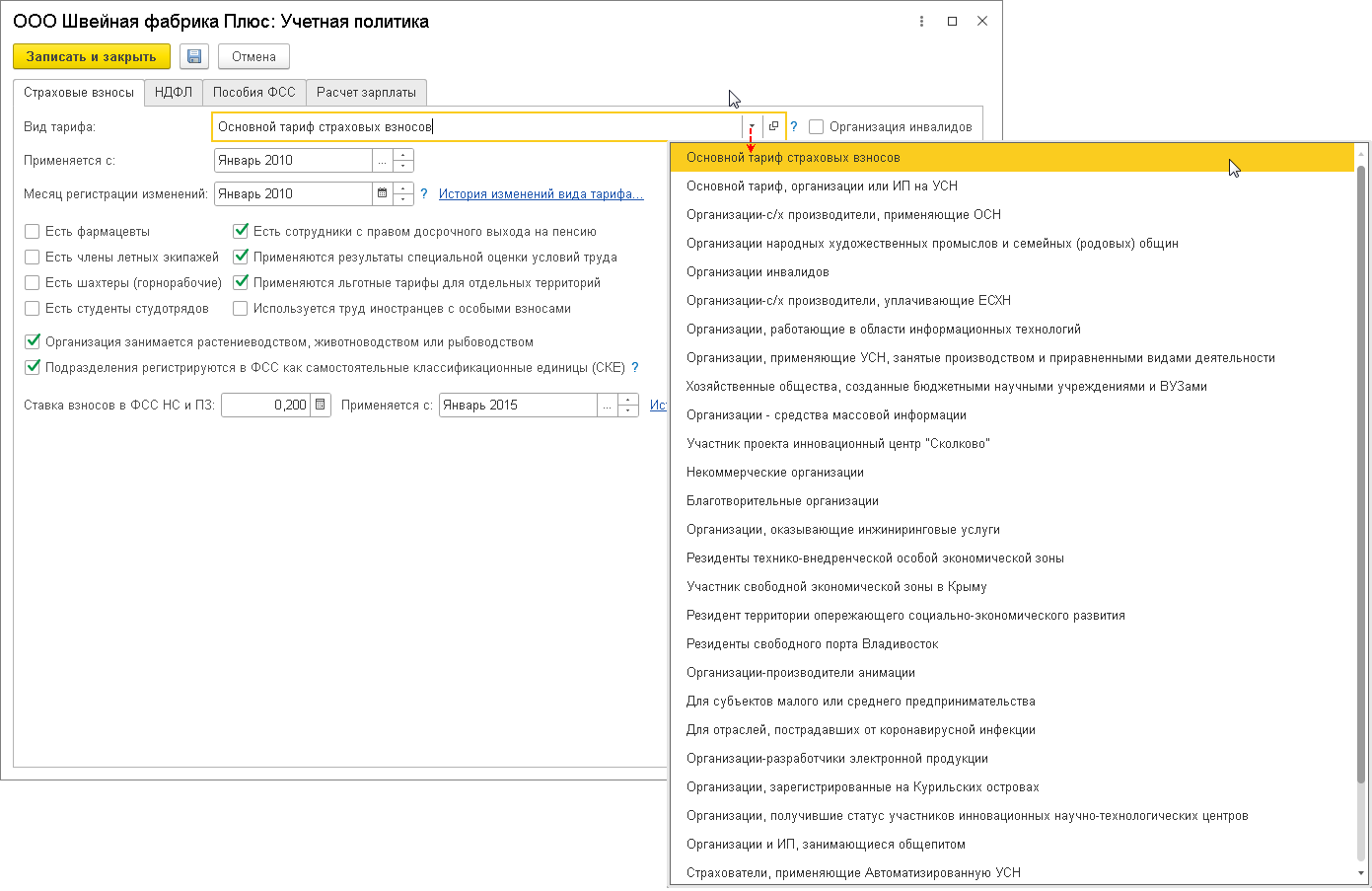
Task: Switch to НДФЛ tab
Action: point(174,92)
